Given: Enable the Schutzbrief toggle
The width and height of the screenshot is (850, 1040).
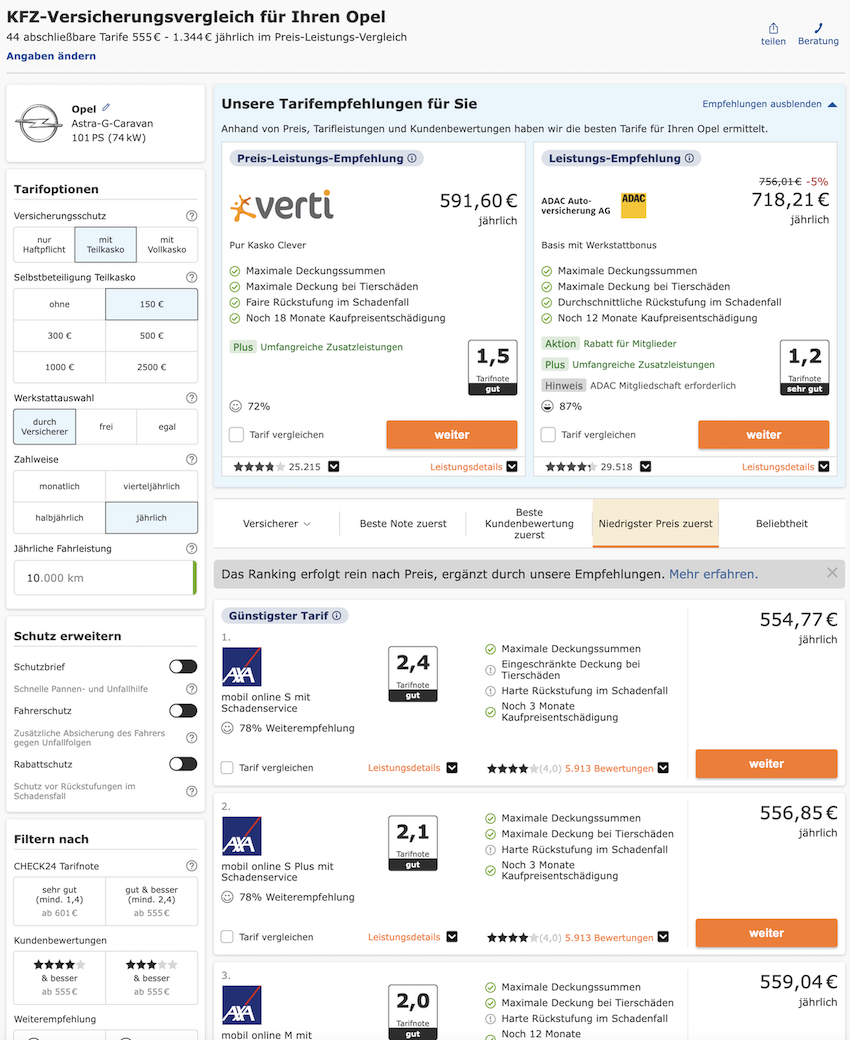Looking at the screenshot, I should point(183,667).
